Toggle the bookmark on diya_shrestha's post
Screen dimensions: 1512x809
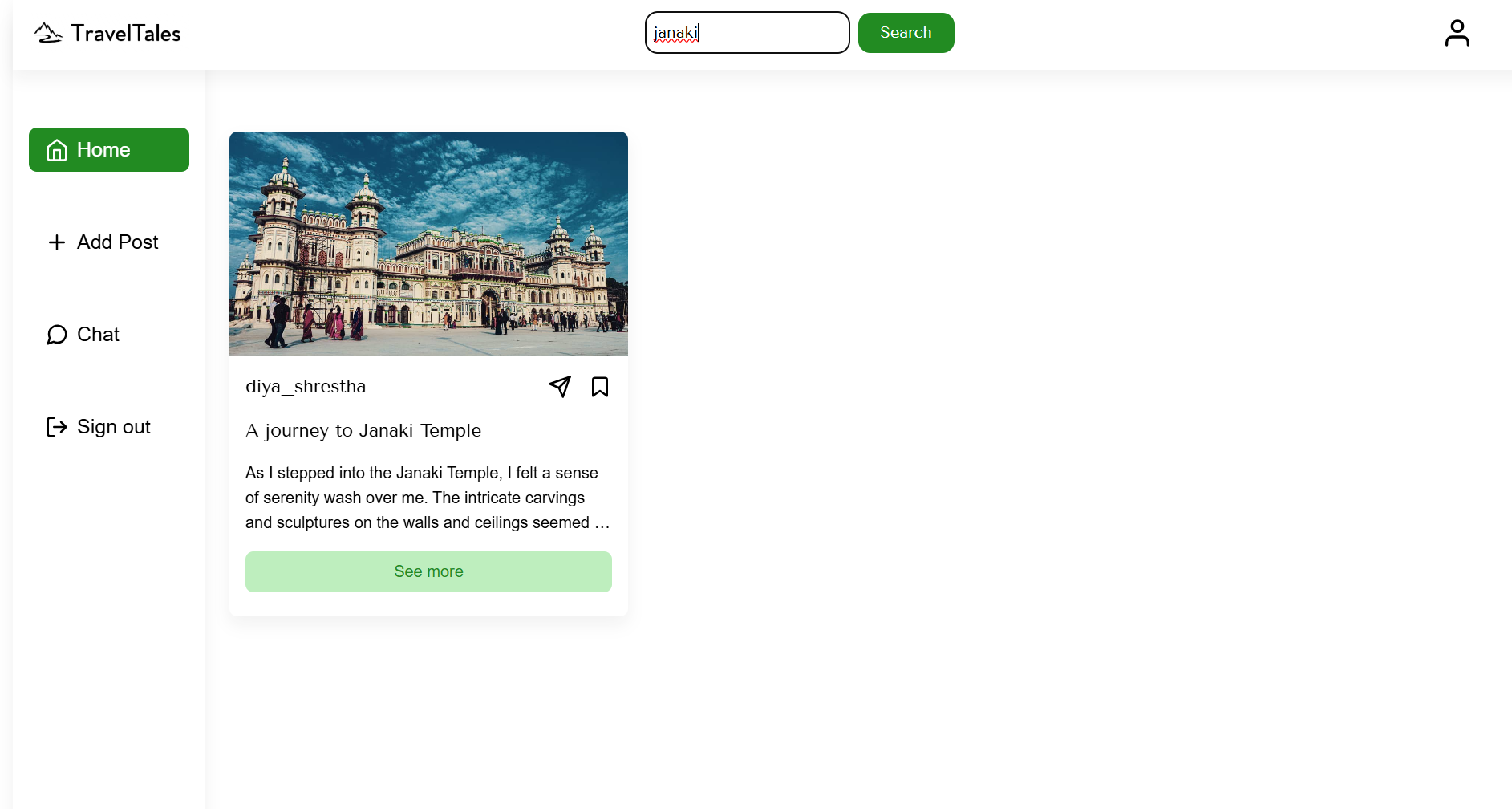coord(600,387)
